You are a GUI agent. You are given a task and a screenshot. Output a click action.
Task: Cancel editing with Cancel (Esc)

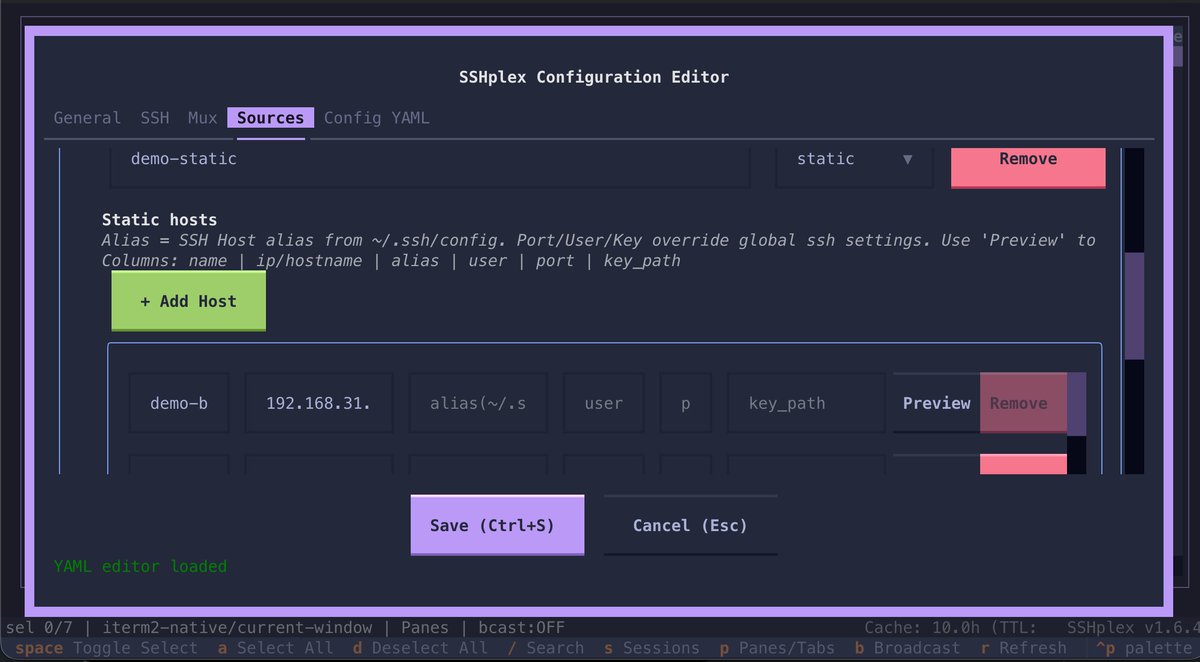point(690,525)
